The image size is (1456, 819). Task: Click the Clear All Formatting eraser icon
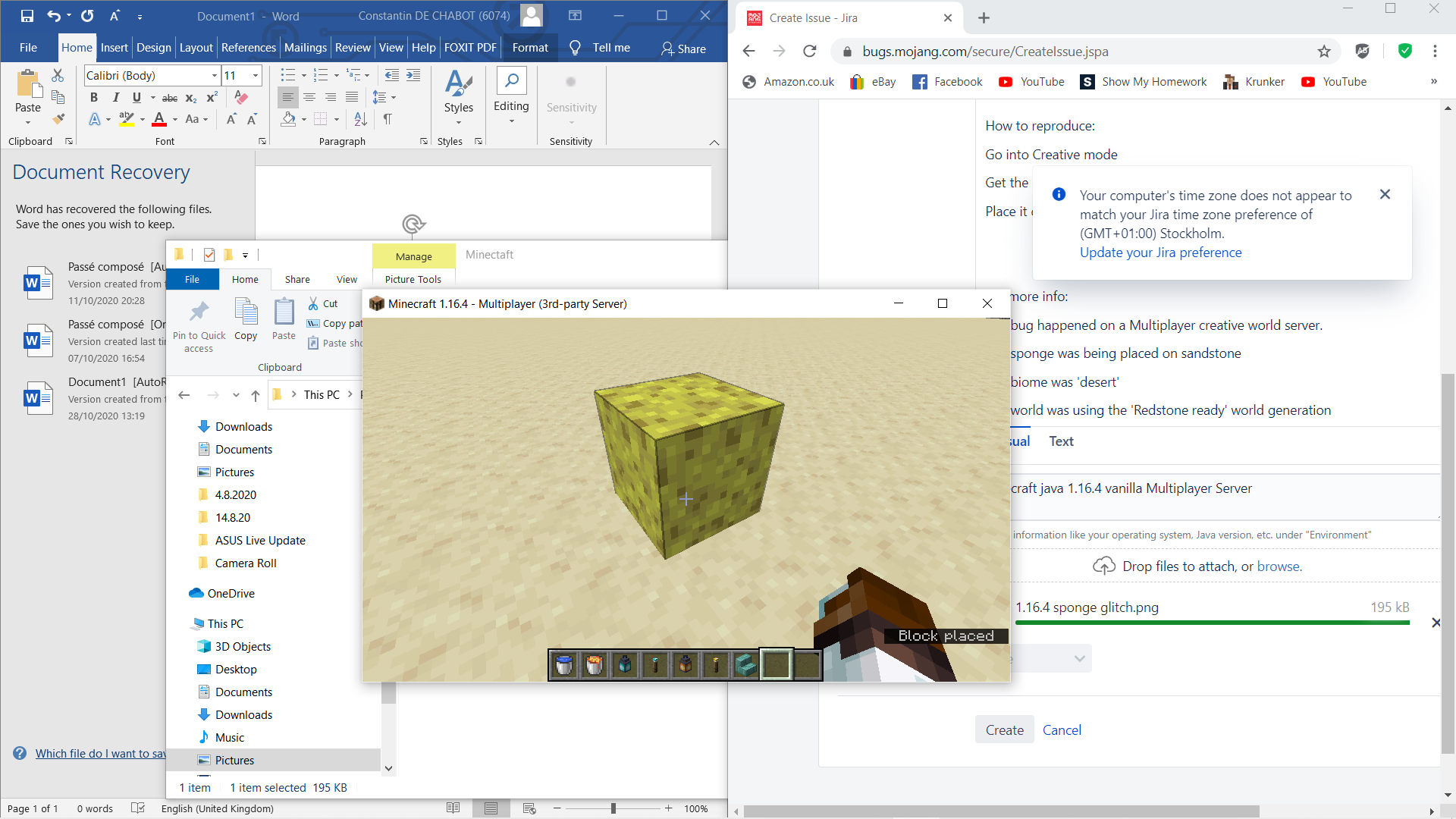tap(241, 98)
